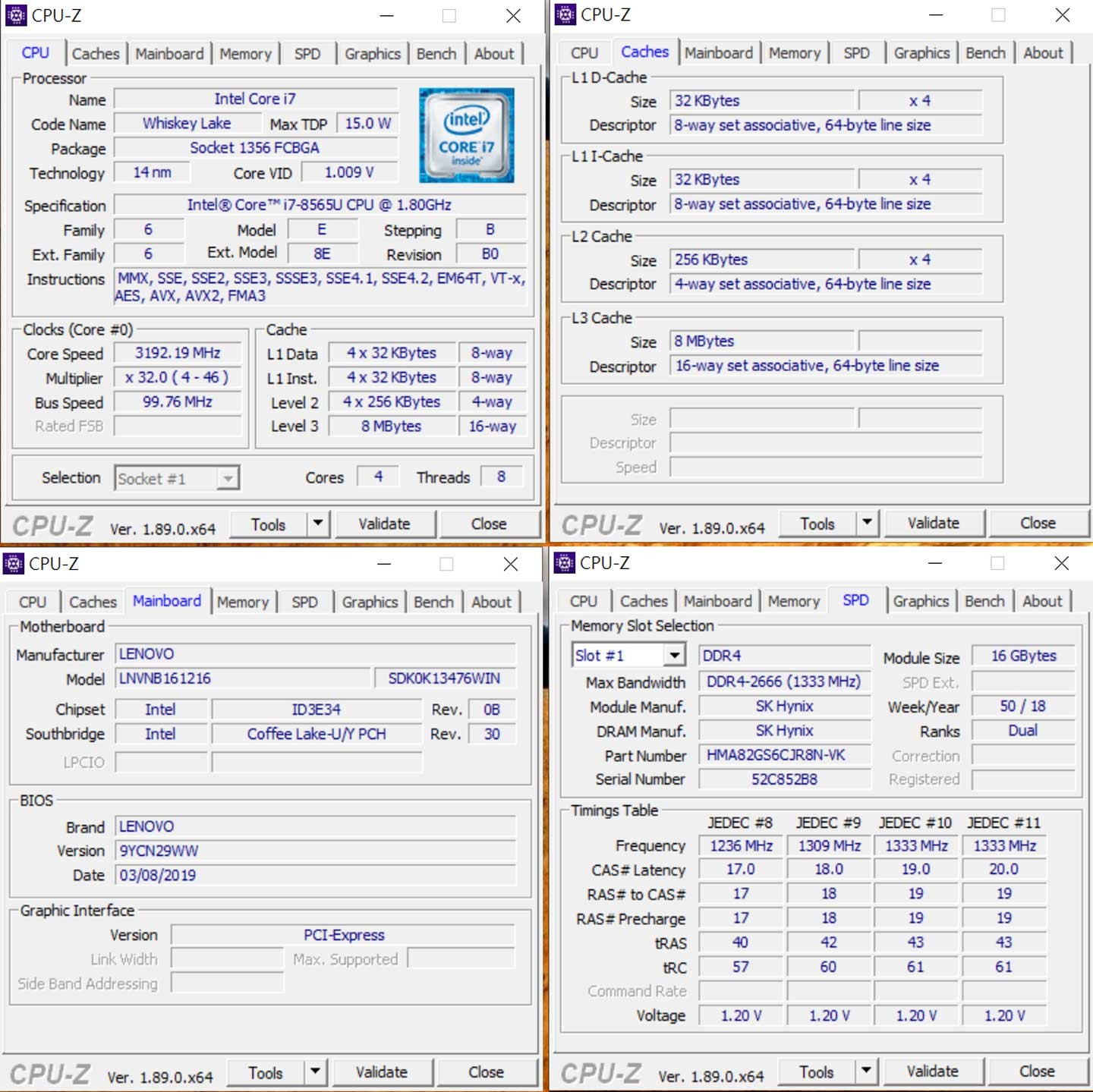Expand the Tools arrow in the Caches window

coord(867,523)
